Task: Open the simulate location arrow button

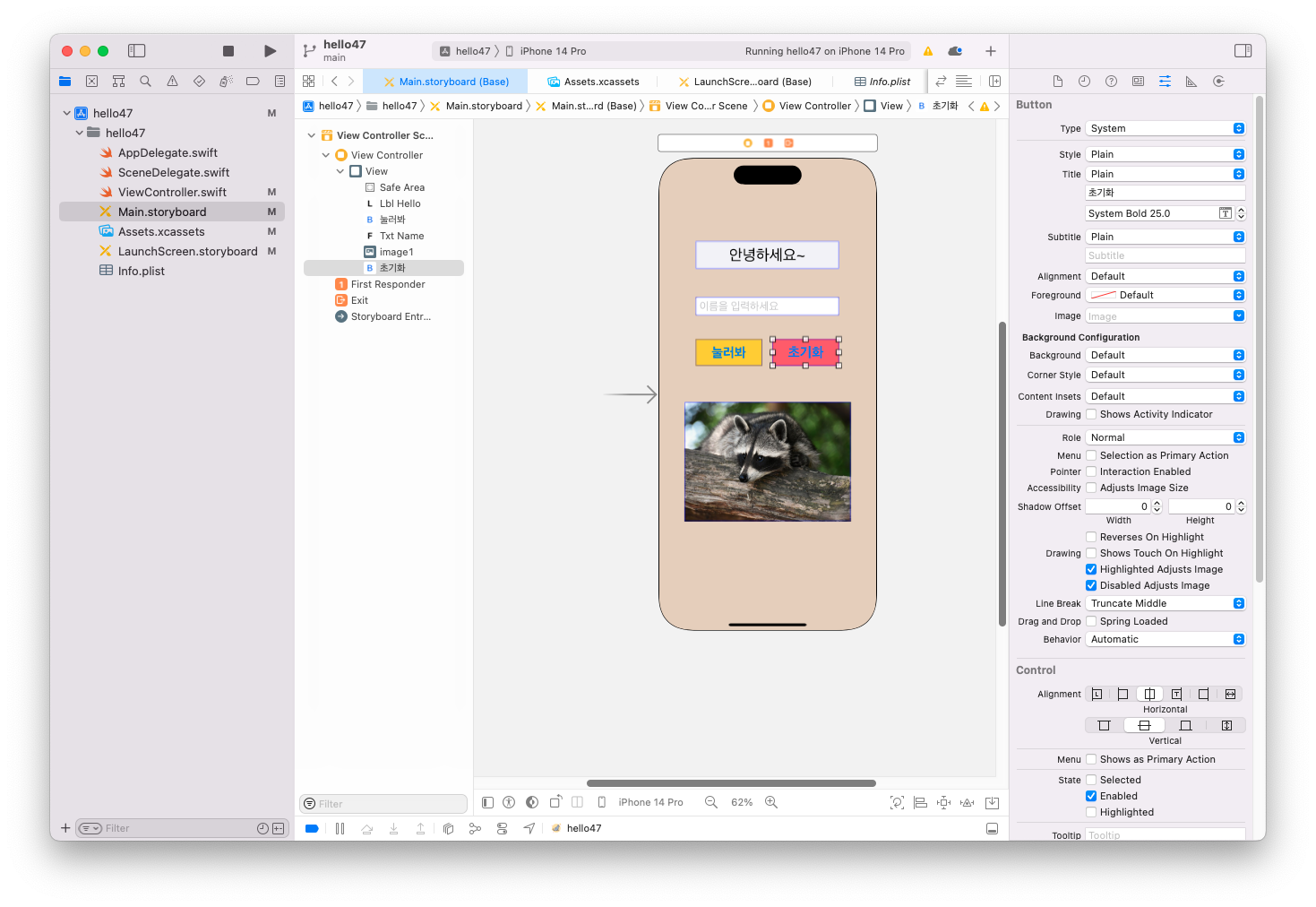Action: [529, 828]
